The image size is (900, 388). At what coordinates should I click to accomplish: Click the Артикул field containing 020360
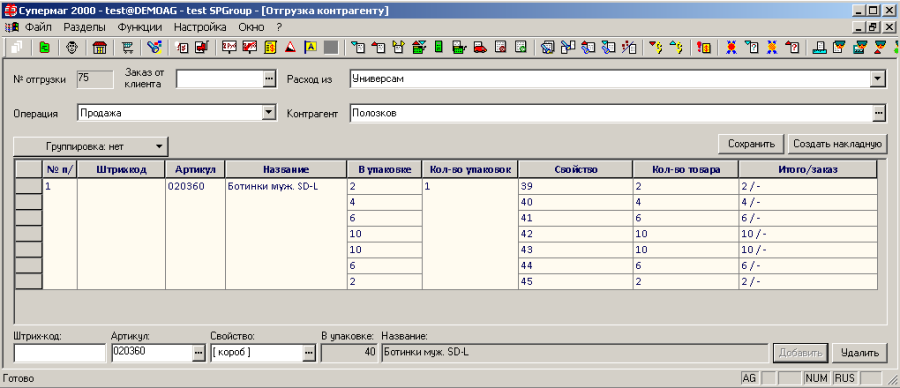[152, 353]
